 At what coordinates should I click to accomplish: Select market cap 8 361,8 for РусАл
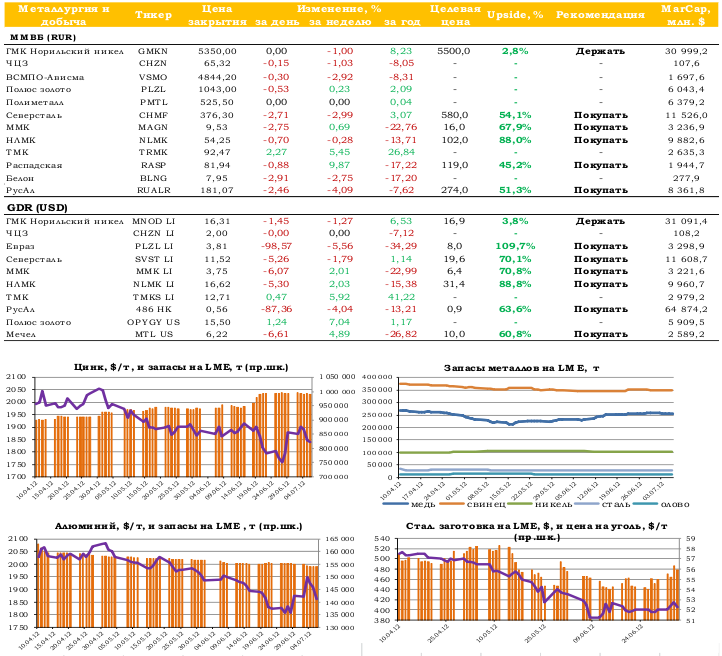coord(686,190)
